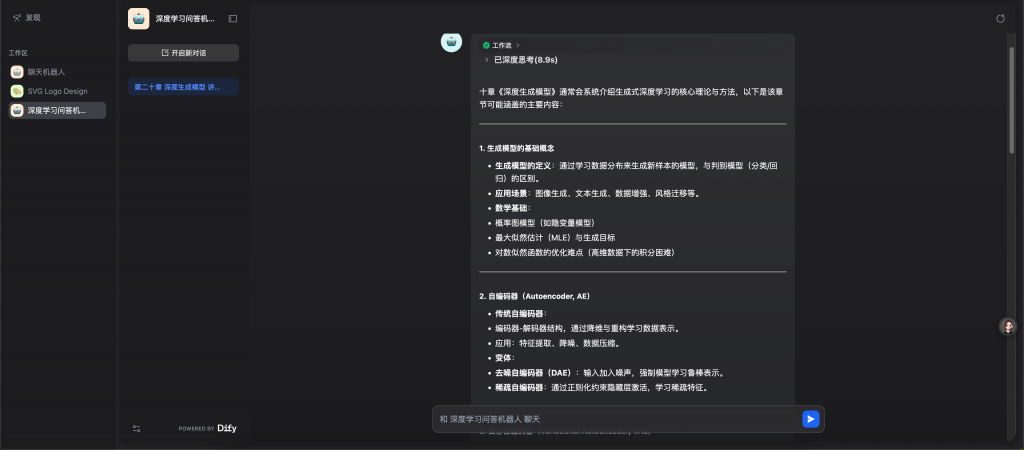Viewport: 1024px width, 450px height.
Task: Click the chat vertical scrollbar
Action: click(1012, 100)
